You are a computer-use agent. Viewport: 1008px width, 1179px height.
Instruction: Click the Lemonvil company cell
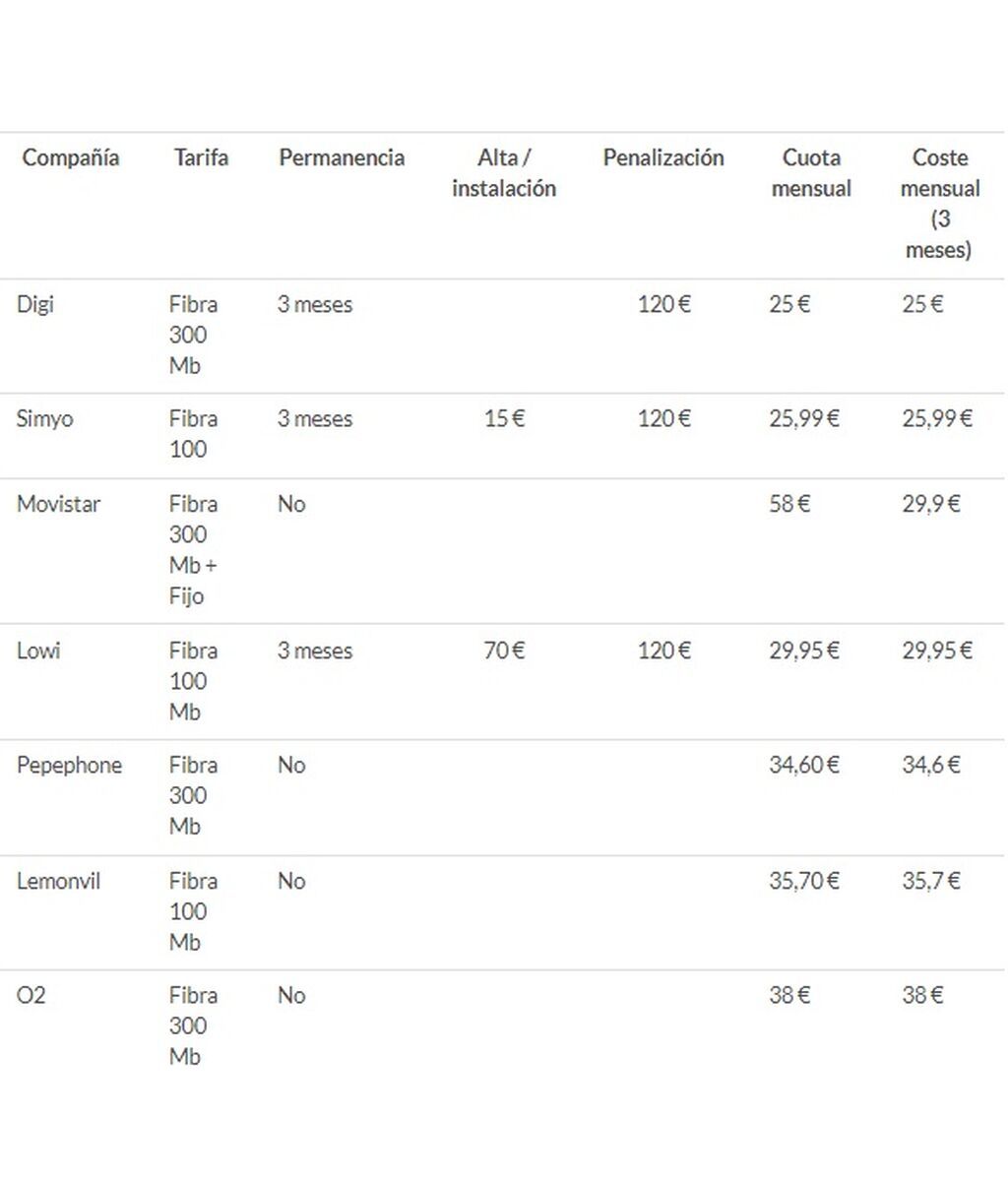[x=59, y=881]
